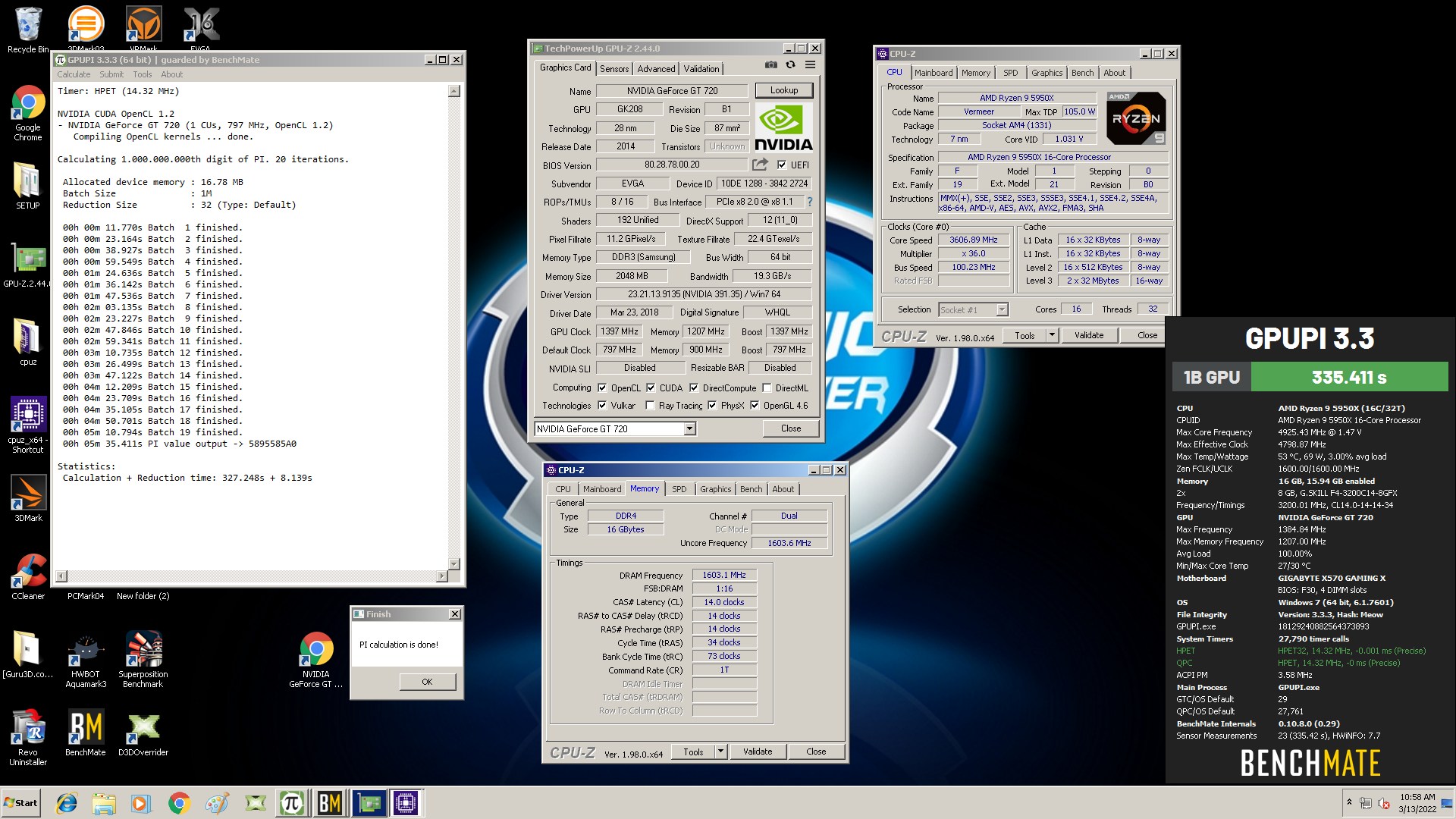Click Show Desktop strip beside taskbar clock

[1448, 803]
